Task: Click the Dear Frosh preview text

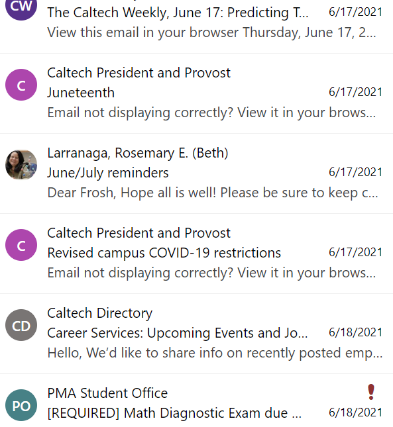Action: [213, 193]
